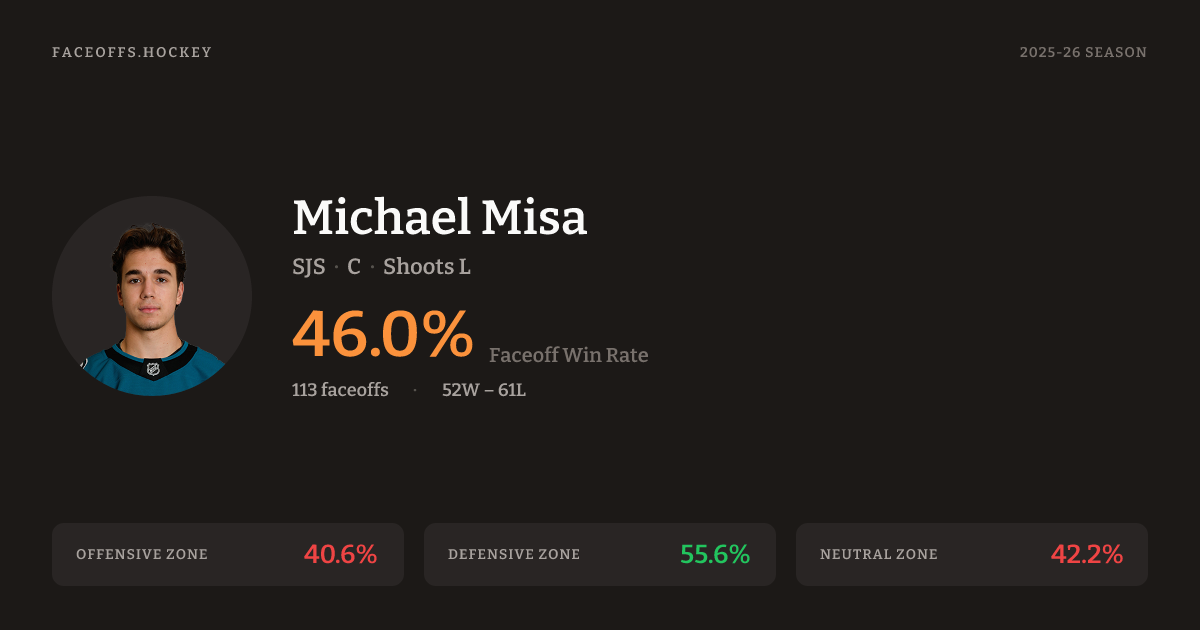The height and width of the screenshot is (630, 1200).
Task: Select the 42.2% neutral zone value
Action: (x=1086, y=554)
